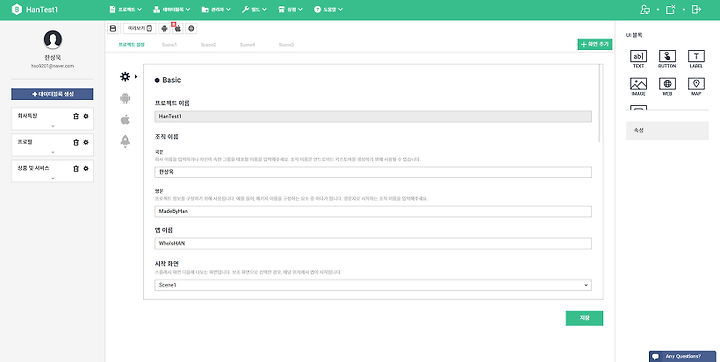Click the 속성 properties panel header
The width and height of the screenshot is (720, 362).
[x=667, y=130]
